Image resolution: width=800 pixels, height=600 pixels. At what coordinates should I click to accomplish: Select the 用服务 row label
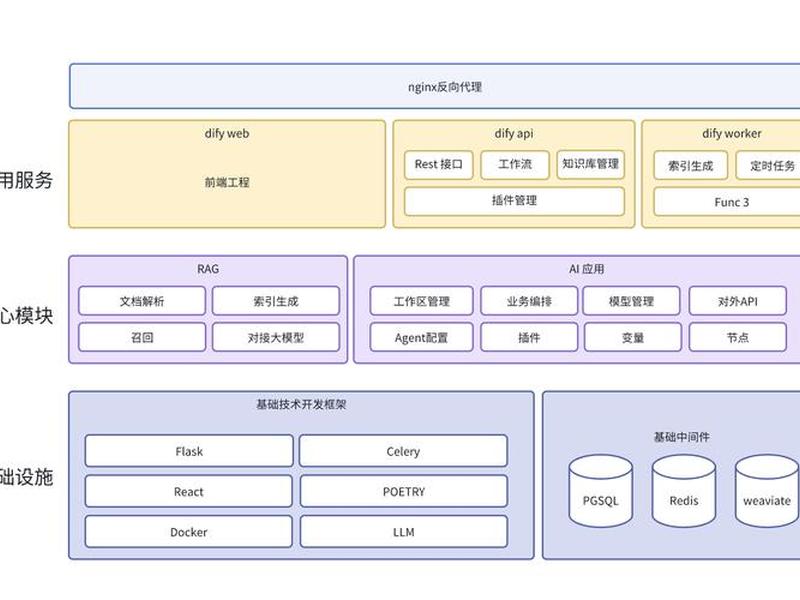pyautogui.click(x=26, y=180)
